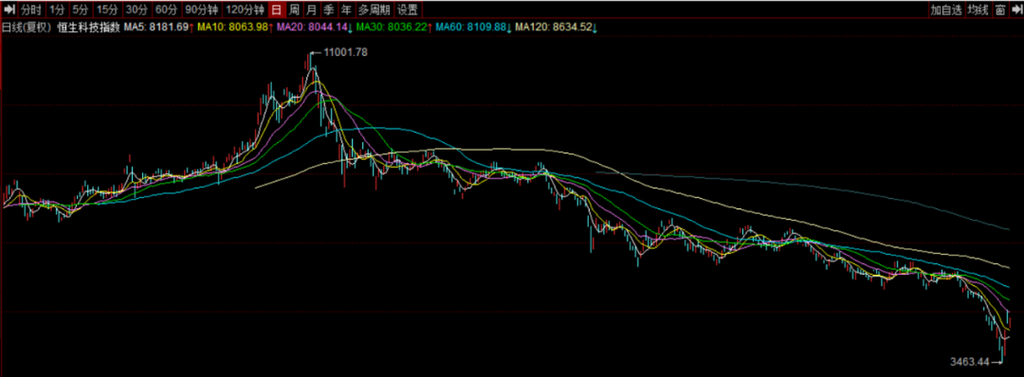This screenshot has height=377, width=1024.
Task: Switch to 周 weekly chart
Action: tap(295, 9)
